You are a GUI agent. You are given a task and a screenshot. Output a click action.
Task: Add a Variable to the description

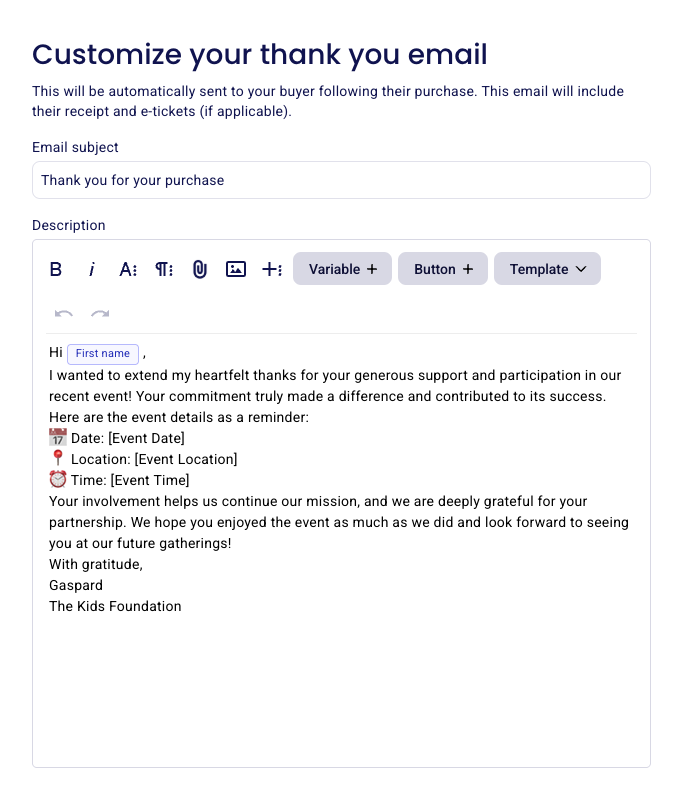342,269
